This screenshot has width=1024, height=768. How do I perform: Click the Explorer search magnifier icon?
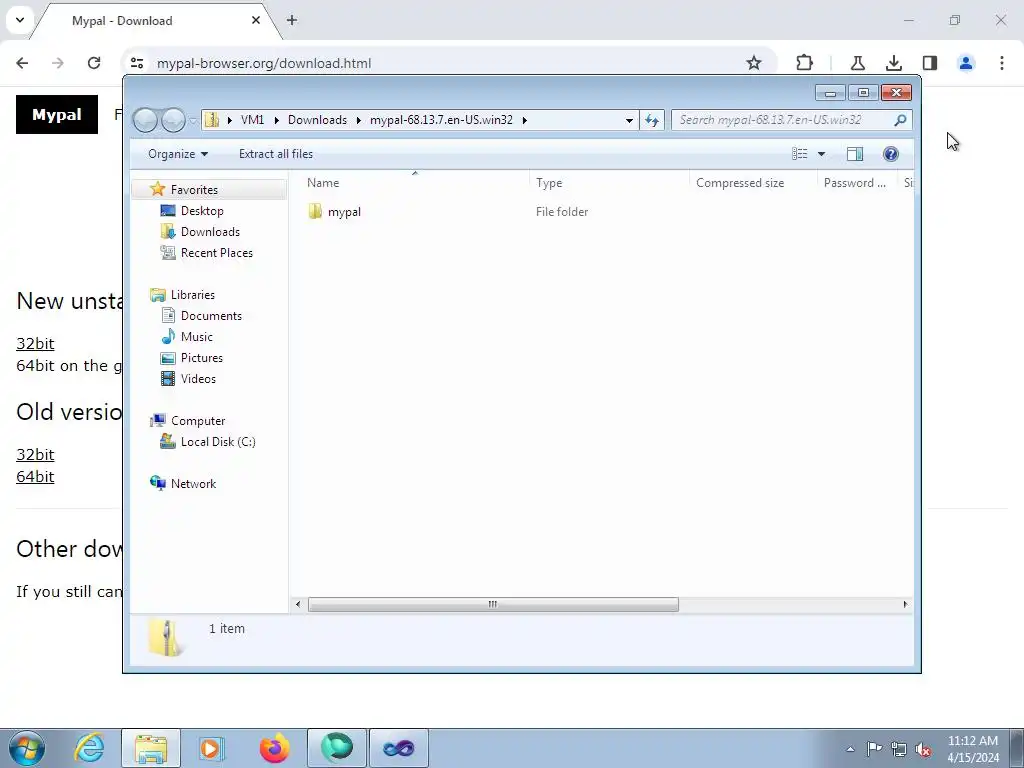click(900, 120)
